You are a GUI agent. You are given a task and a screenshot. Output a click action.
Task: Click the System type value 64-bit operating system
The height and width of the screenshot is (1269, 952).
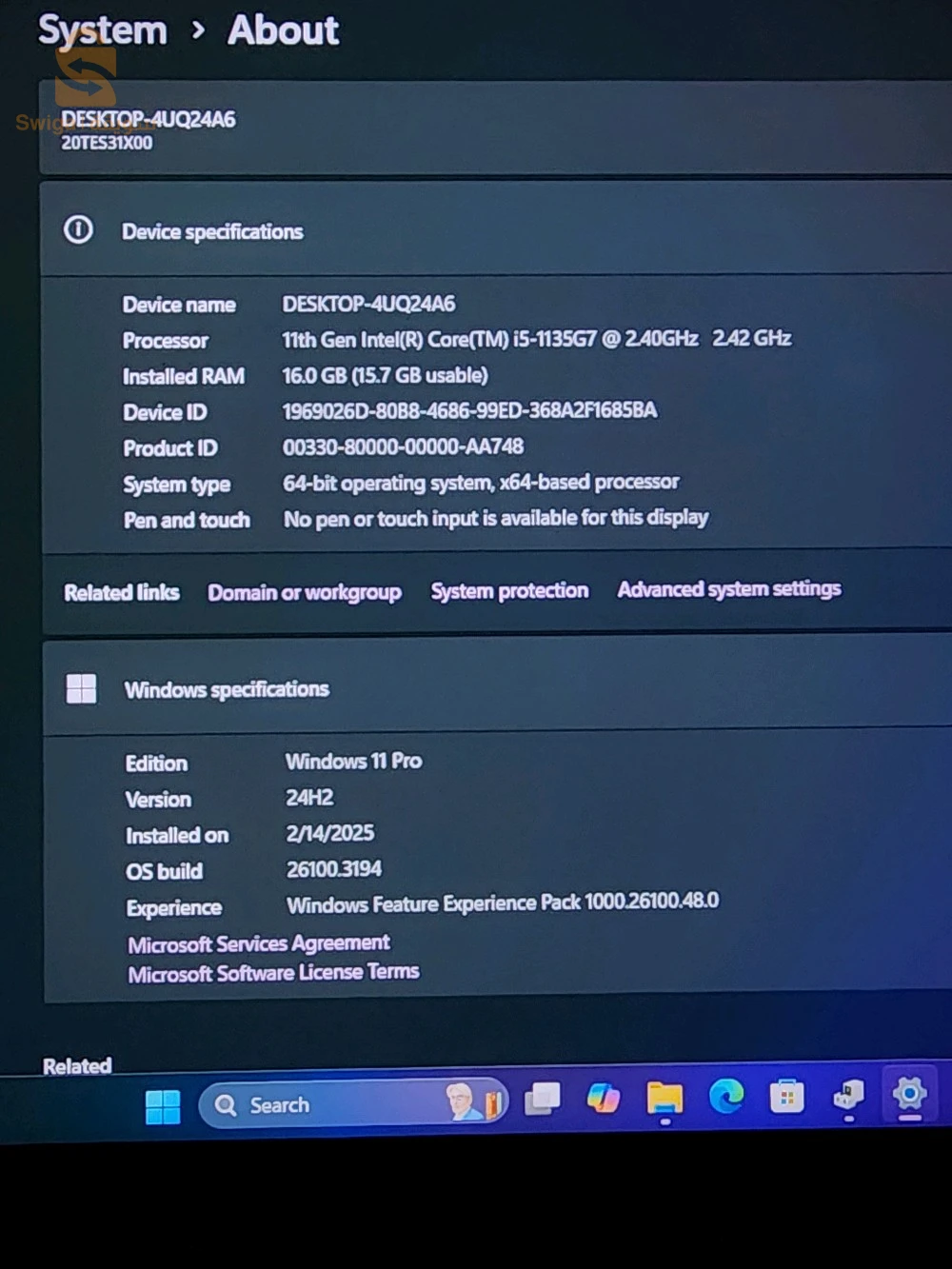pyautogui.click(x=481, y=483)
